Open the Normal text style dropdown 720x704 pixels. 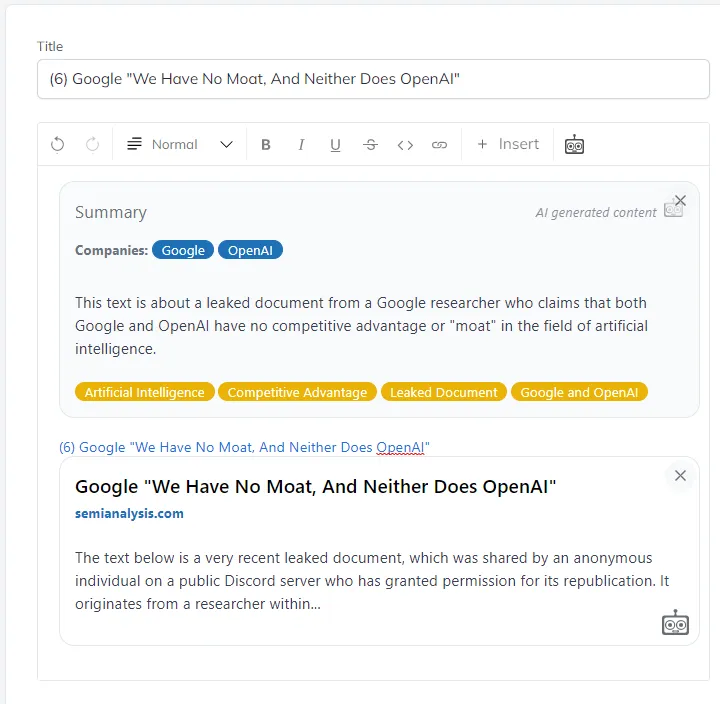[x=180, y=145]
